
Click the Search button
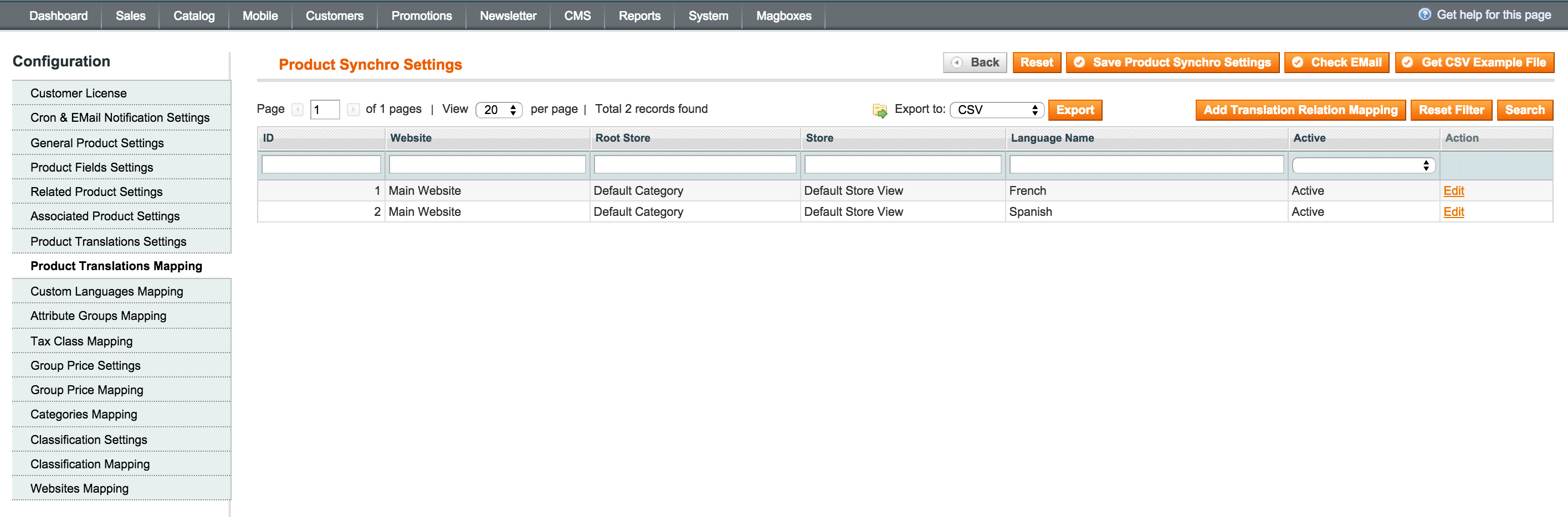[1525, 110]
